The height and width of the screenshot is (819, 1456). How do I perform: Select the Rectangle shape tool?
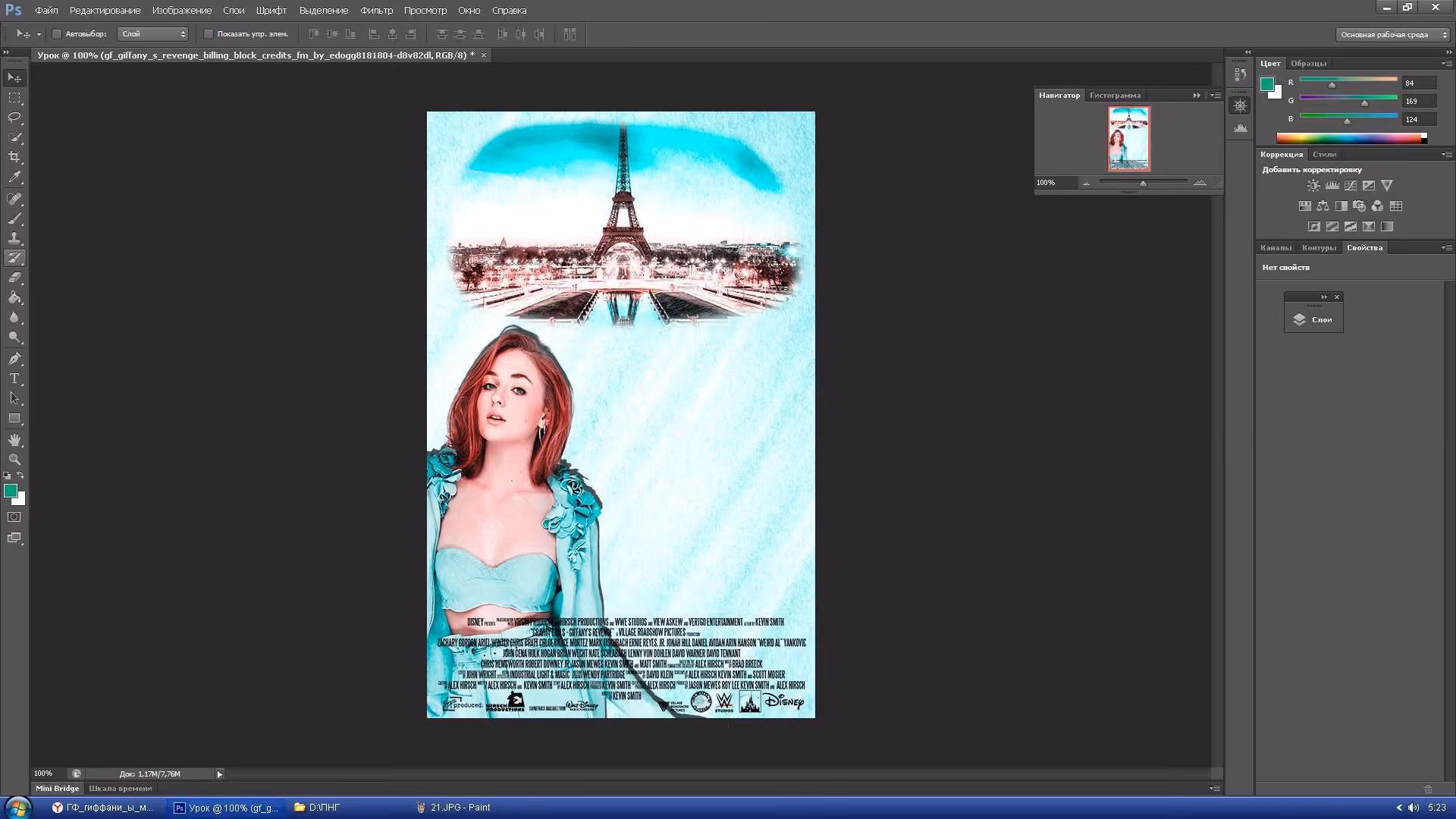tap(14, 418)
